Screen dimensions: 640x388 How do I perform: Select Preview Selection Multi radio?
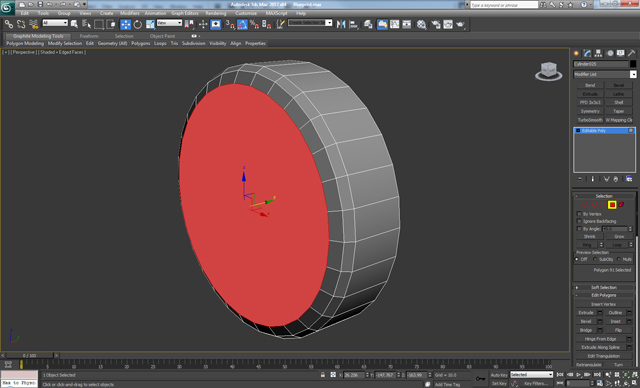pyautogui.click(x=618, y=259)
